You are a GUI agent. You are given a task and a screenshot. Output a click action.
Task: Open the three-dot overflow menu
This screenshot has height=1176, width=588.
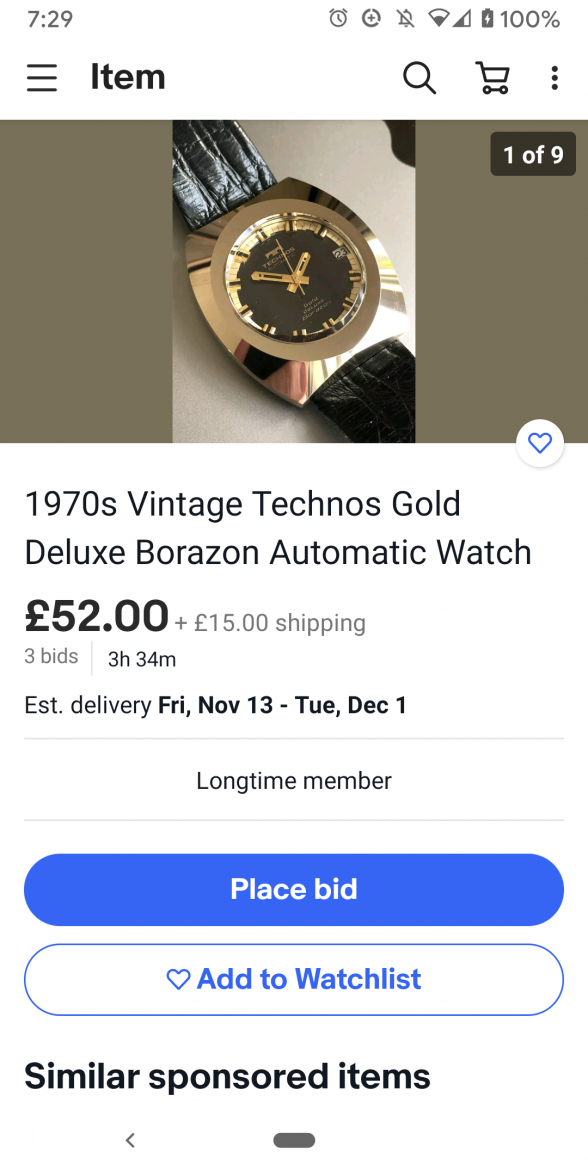click(554, 77)
